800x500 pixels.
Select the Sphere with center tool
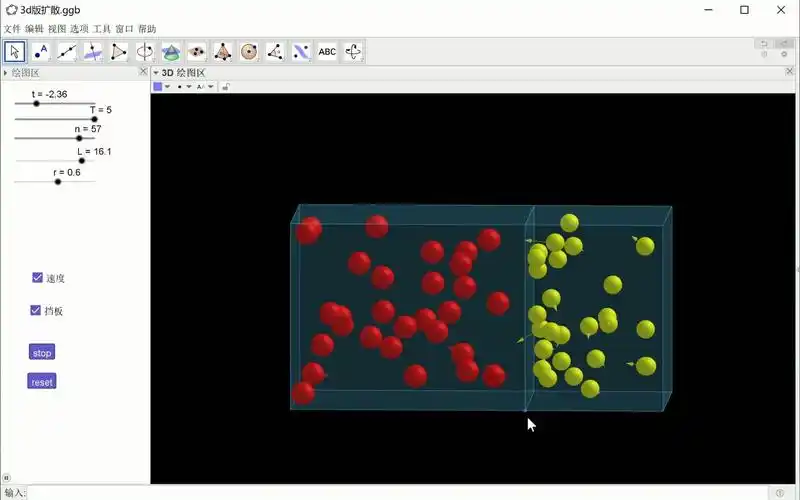click(249, 52)
